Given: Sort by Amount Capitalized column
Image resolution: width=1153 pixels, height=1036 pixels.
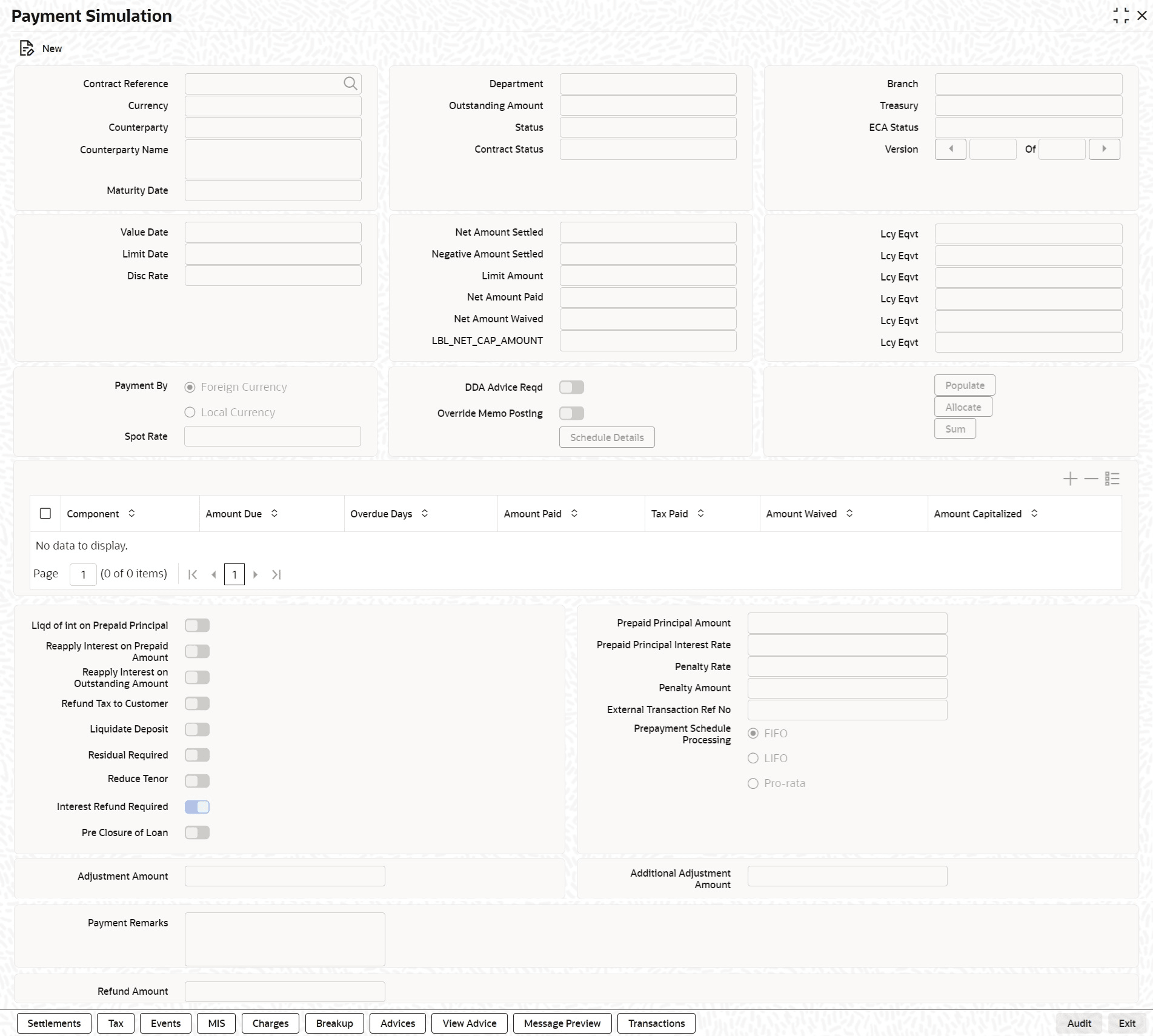Looking at the screenshot, I should 1034,513.
